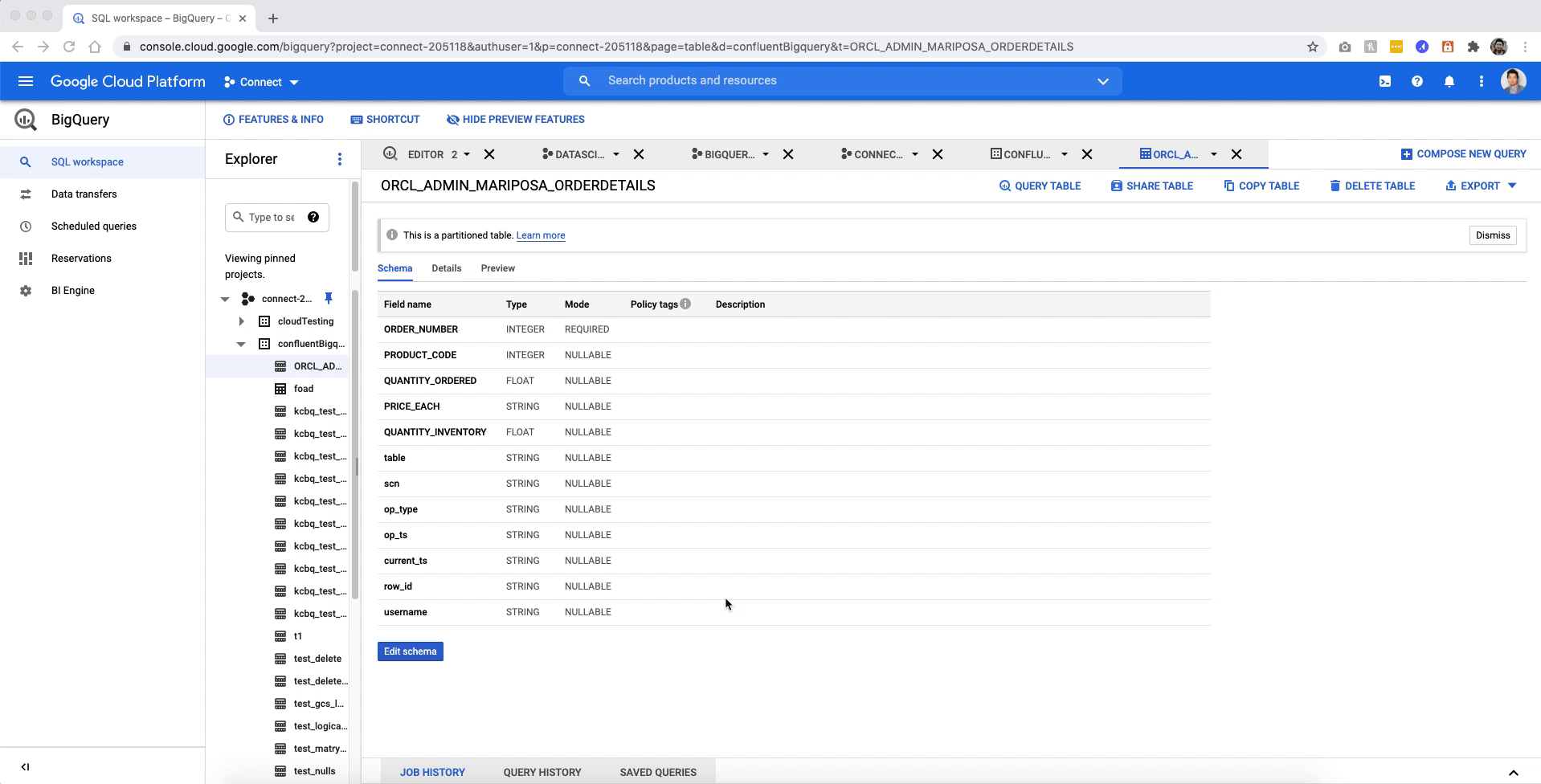Image resolution: width=1541 pixels, height=784 pixels.
Task: Open Data transfers in the BigQuery sidebar
Action: [x=84, y=194]
